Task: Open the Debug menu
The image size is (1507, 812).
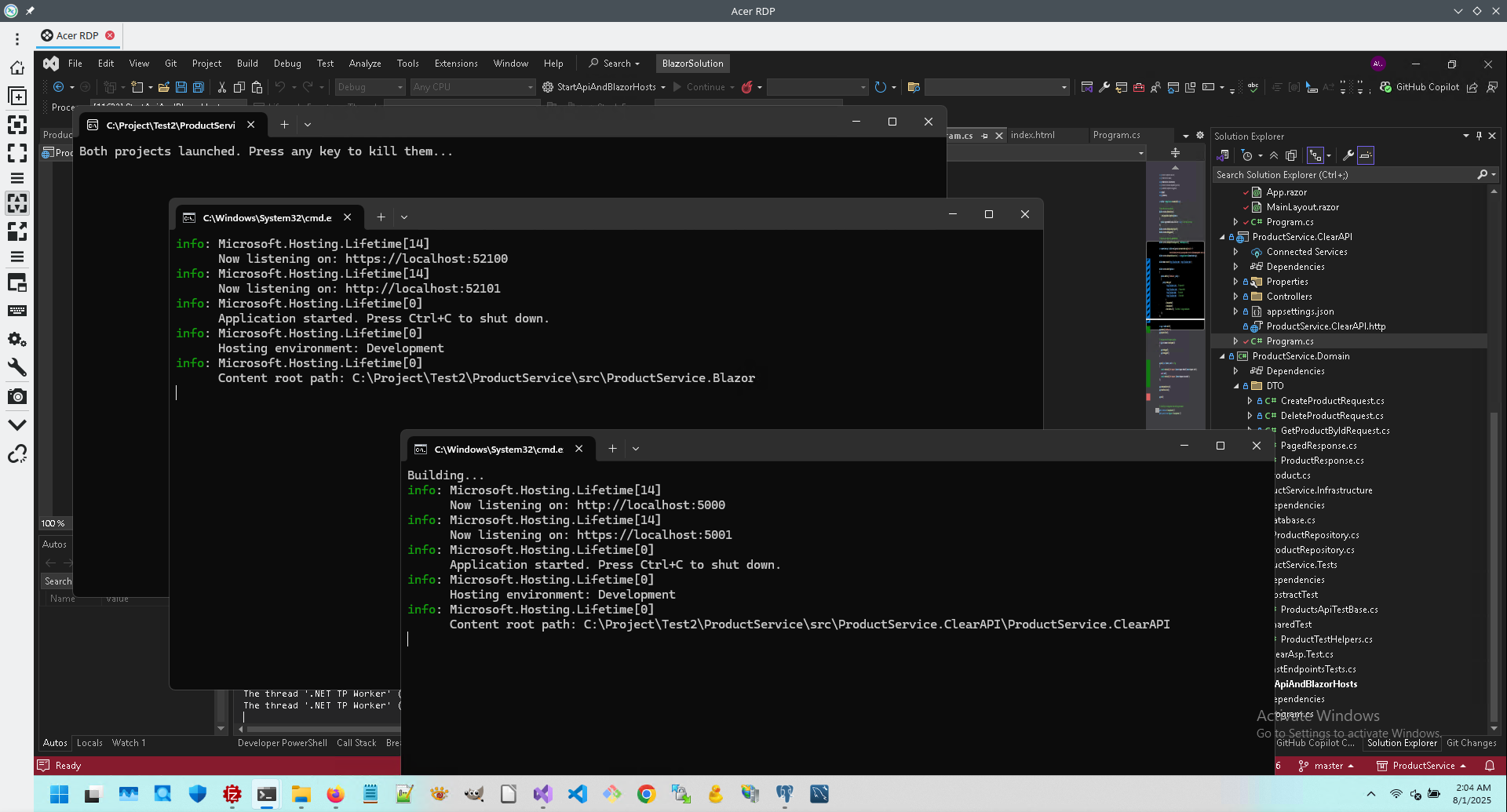Action: tap(287, 64)
